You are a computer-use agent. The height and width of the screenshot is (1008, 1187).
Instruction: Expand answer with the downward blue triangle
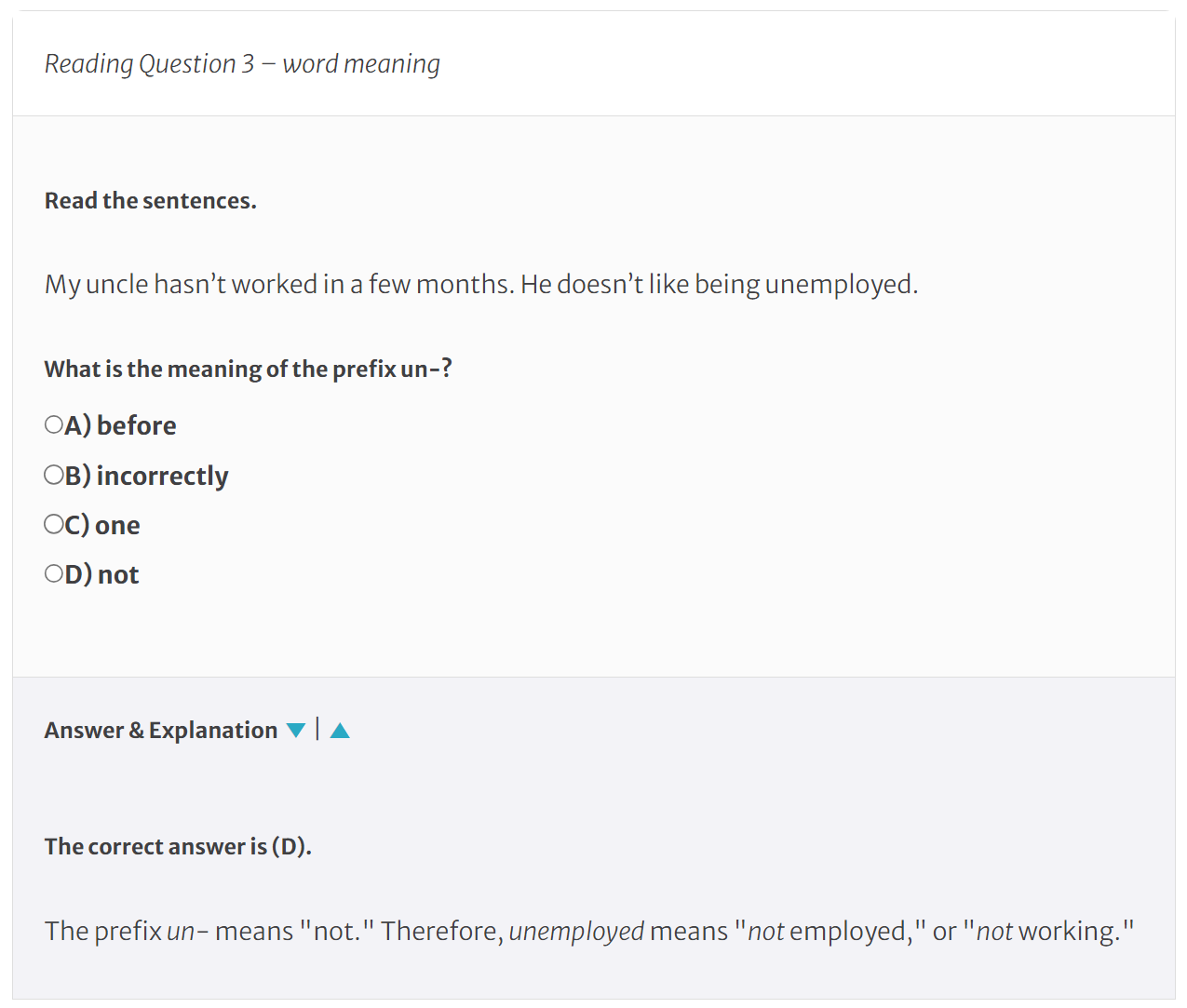tap(296, 731)
